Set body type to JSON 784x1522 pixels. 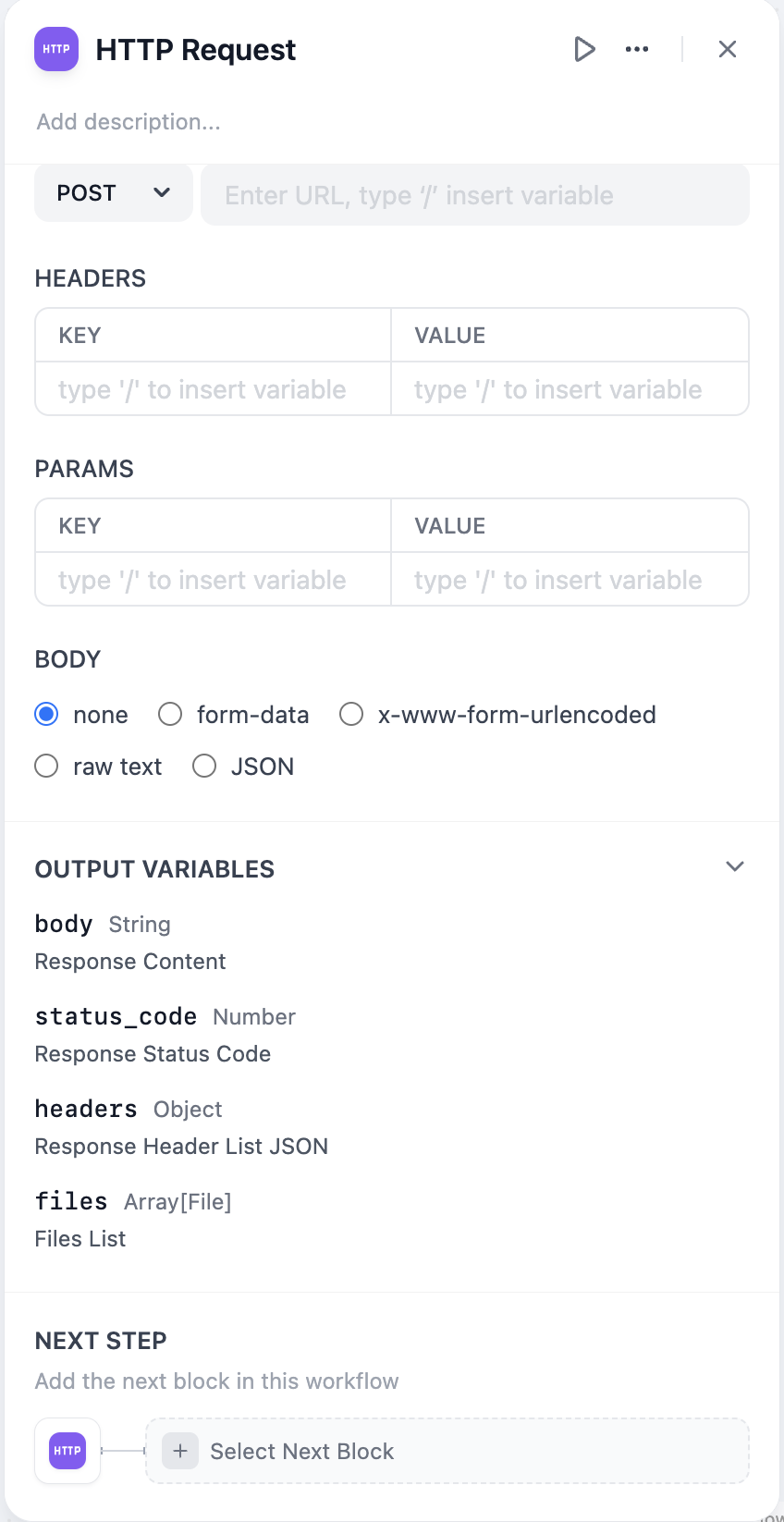click(204, 767)
